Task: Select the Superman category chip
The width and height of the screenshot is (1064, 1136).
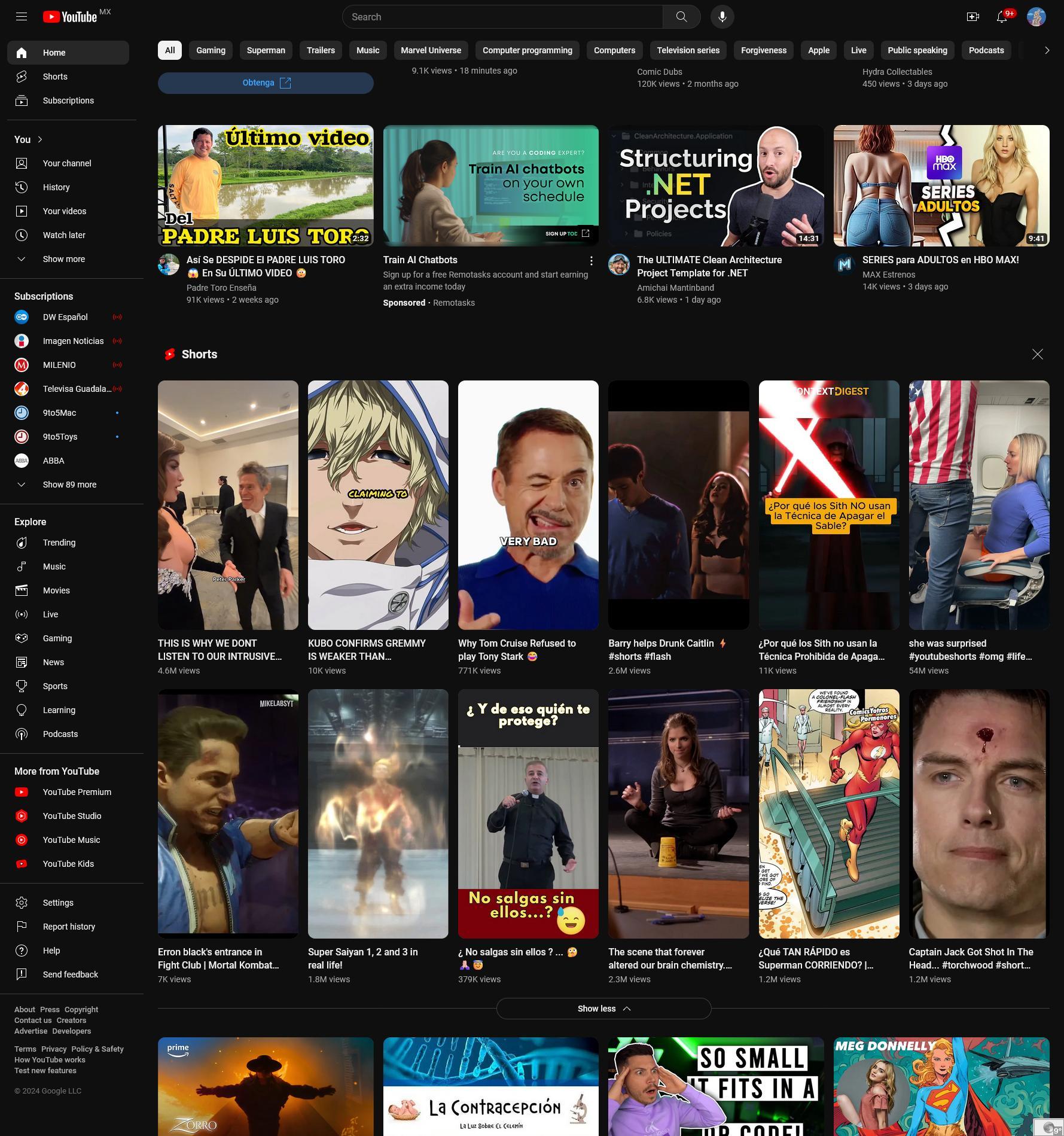Action: 266,50
